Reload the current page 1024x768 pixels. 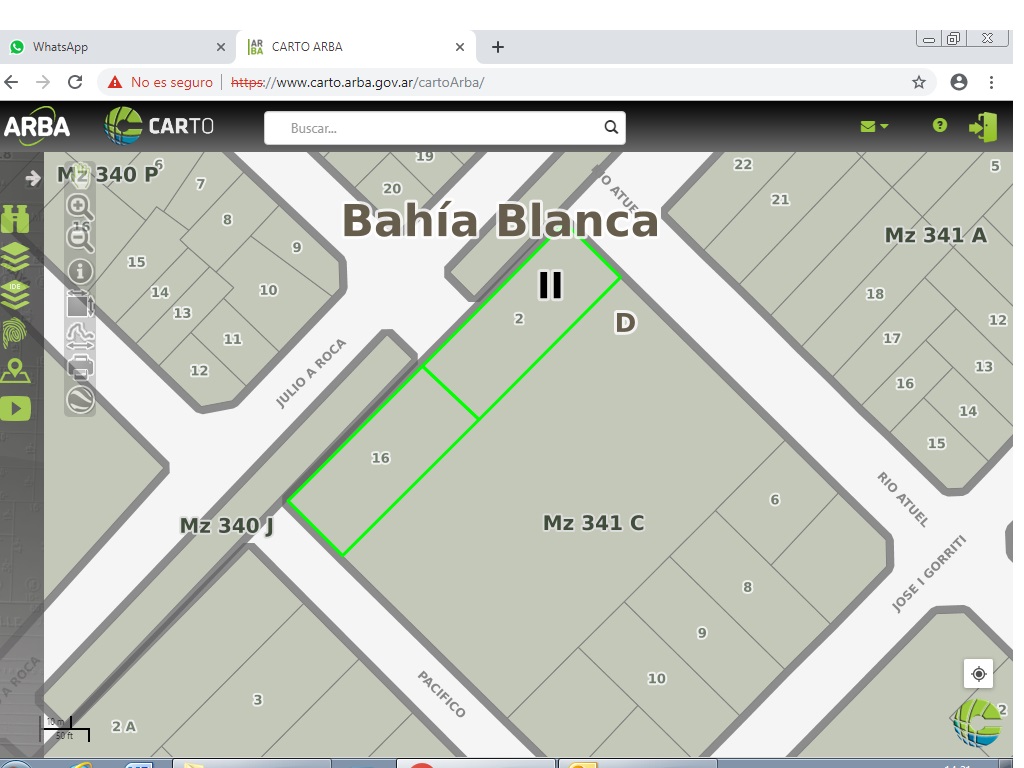click(75, 82)
